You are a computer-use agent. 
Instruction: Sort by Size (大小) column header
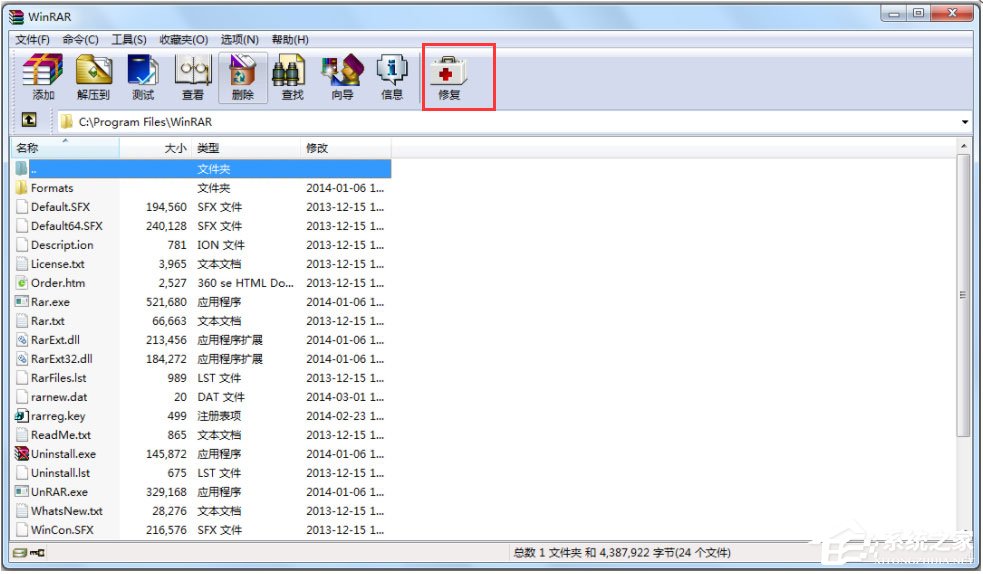coord(155,148)
